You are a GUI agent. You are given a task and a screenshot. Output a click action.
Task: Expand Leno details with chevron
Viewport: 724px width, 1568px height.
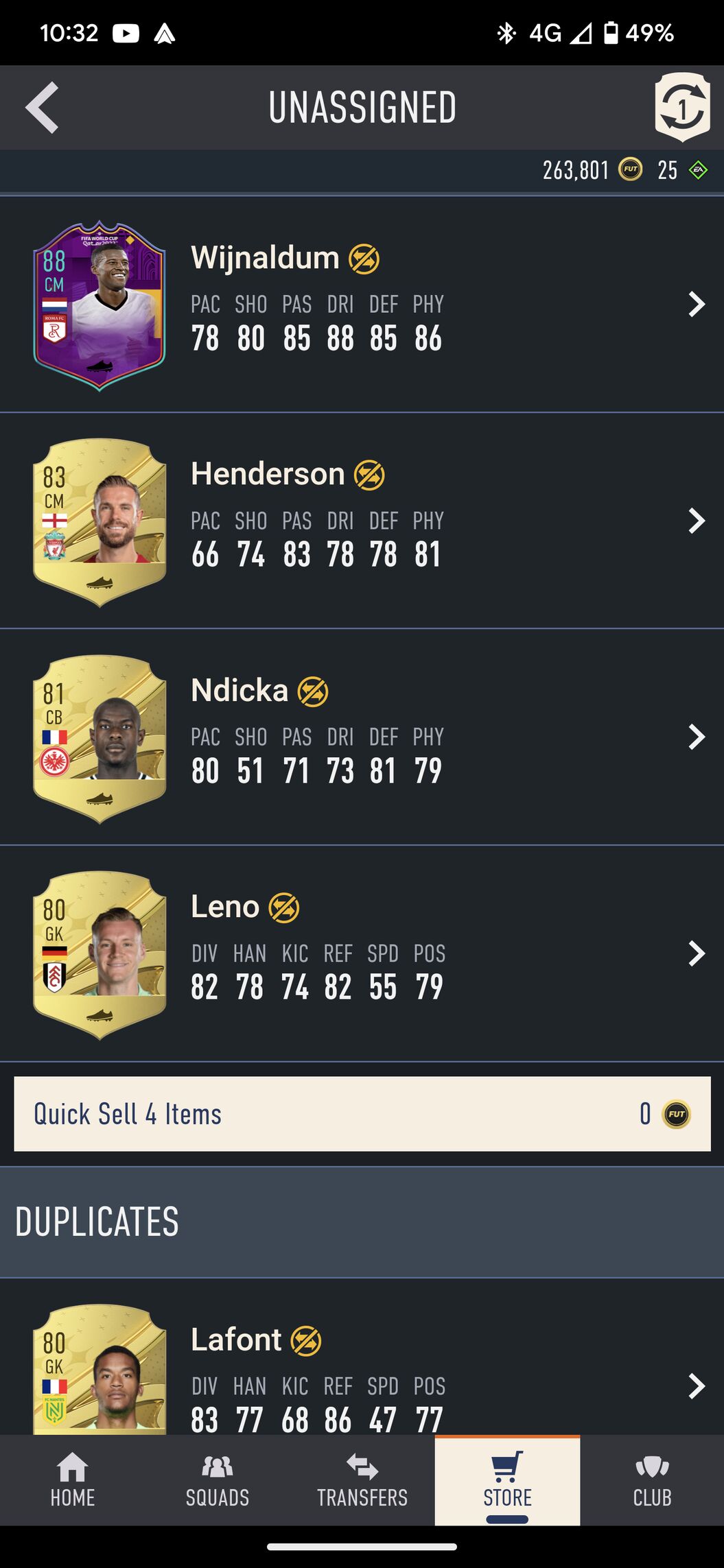pos(697,953)
